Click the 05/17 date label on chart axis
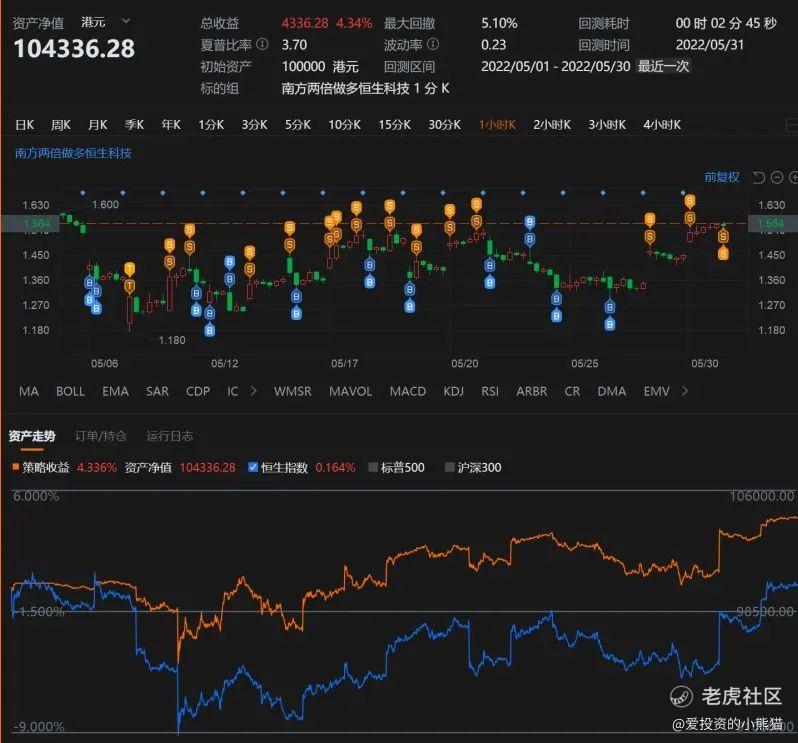The image size is (798, 743). click(x=345, y=363)
